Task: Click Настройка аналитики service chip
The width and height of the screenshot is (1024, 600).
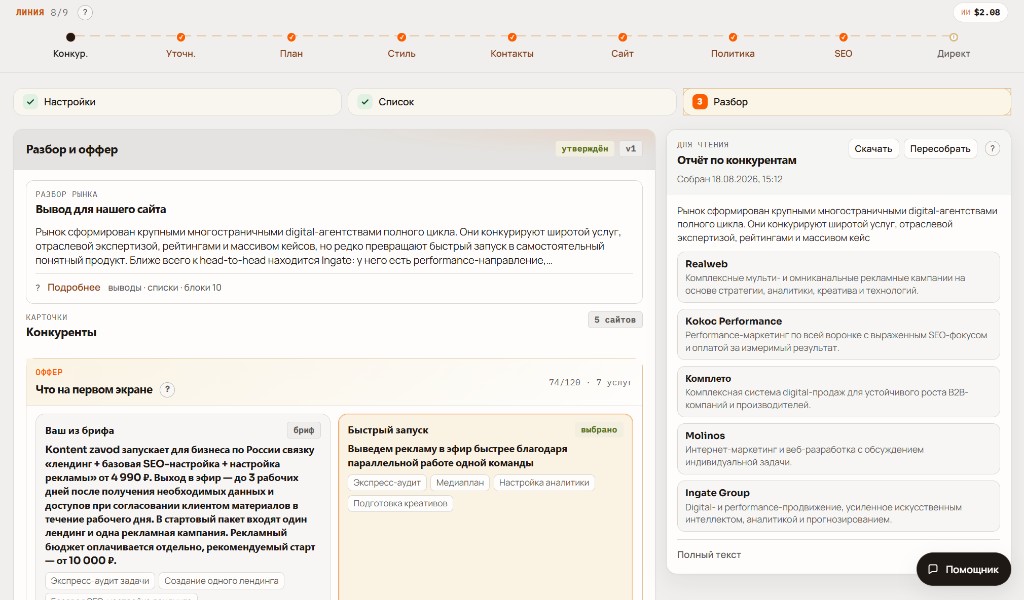Action: pos(544,483)
